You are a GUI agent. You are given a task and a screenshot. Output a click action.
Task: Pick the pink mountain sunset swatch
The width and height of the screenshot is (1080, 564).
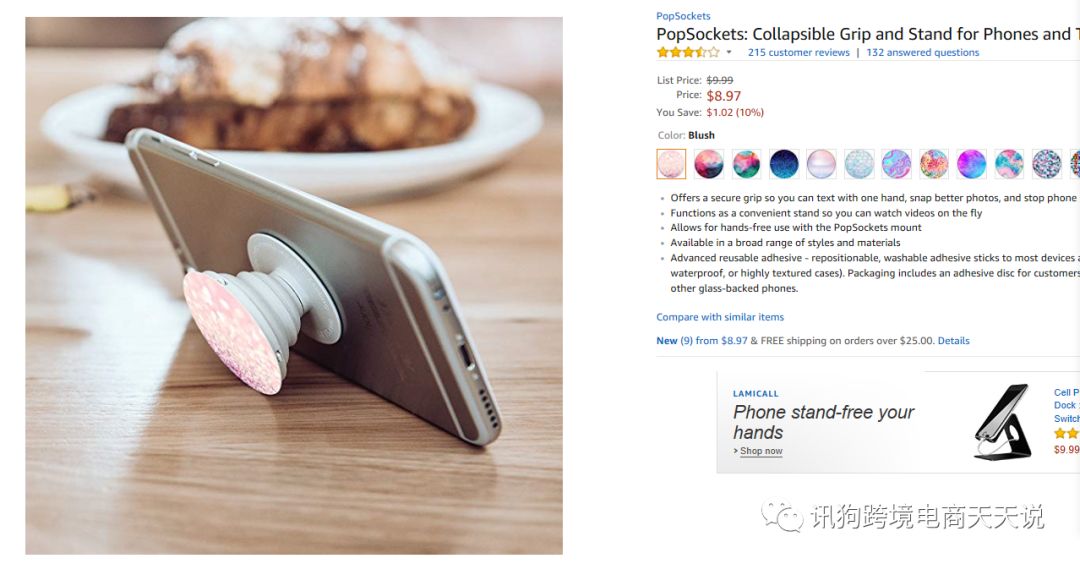709,164
